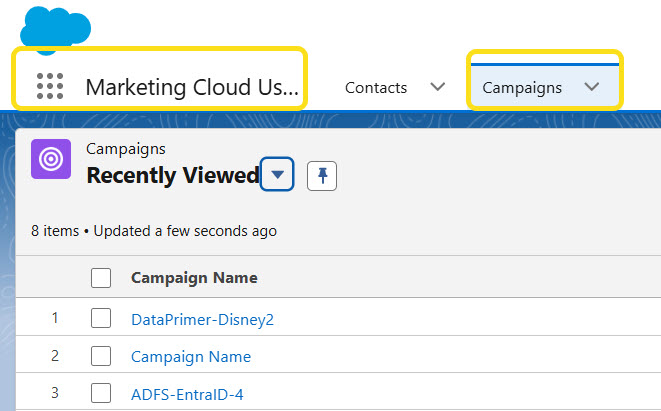The width and height of the screenshot is (661, 411).
Task: Check the box for DataPrimer-Disney2 row
Action: 101,318
